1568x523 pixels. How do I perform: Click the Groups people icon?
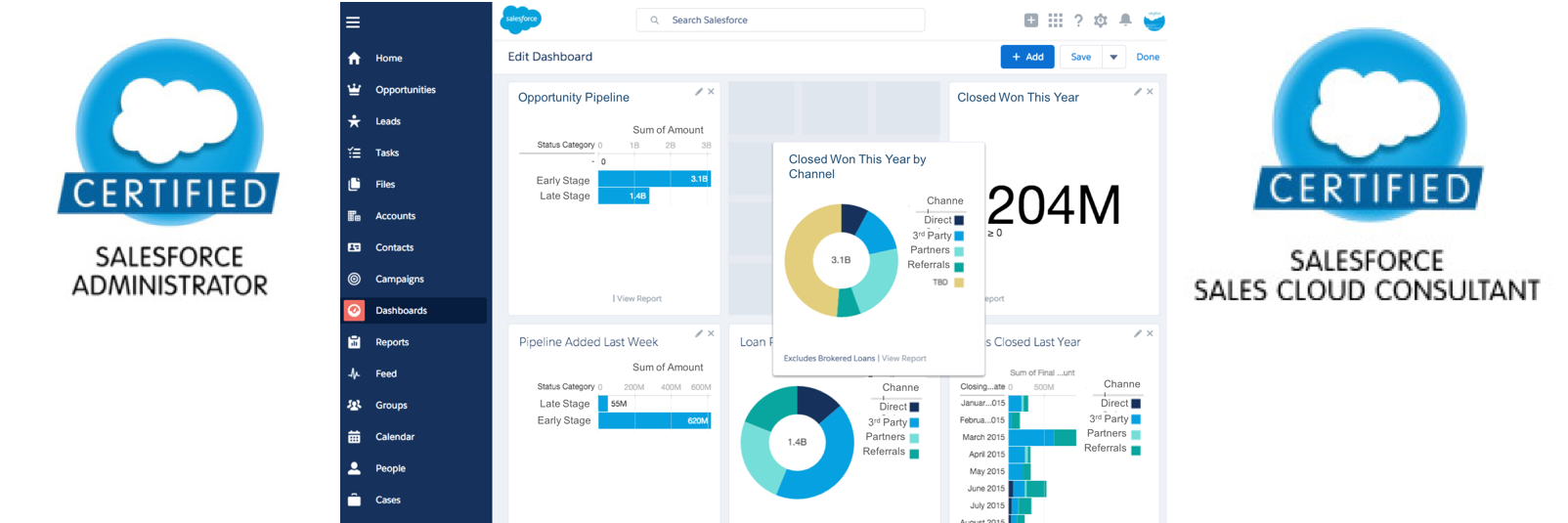point(354,405)
